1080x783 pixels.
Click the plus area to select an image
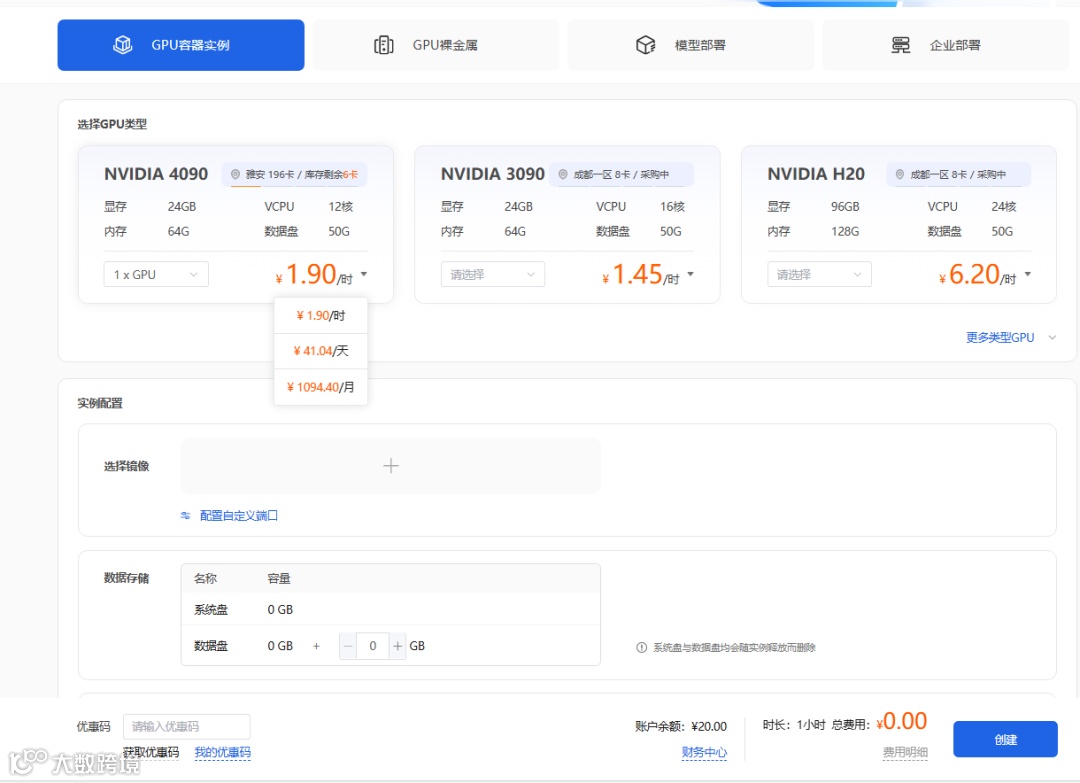[391, 466]
